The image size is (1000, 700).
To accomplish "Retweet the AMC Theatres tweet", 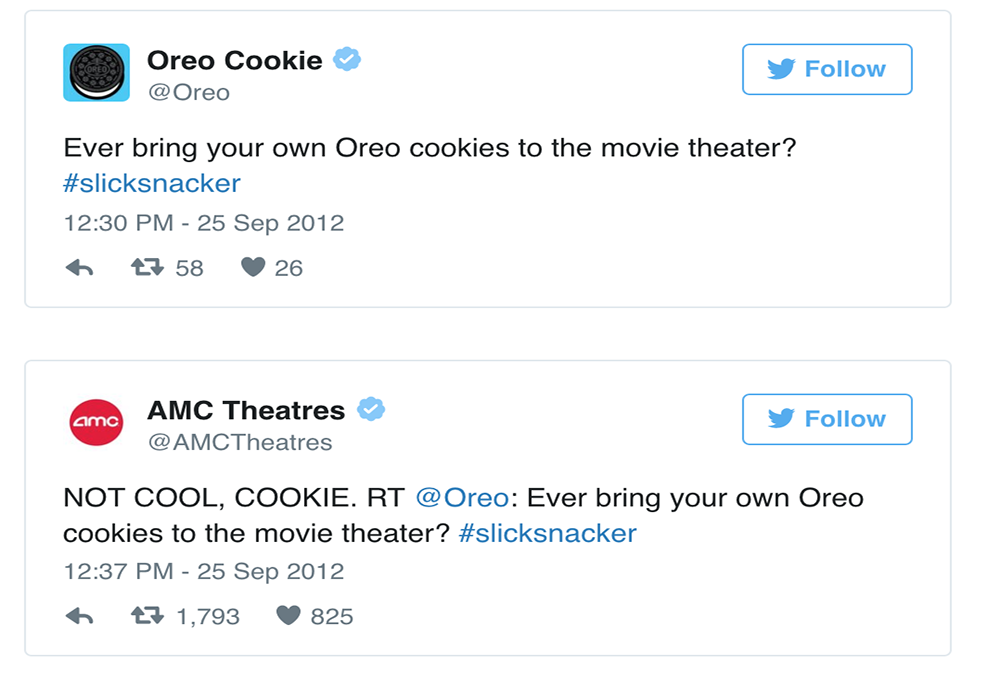I will pos(147,616).
